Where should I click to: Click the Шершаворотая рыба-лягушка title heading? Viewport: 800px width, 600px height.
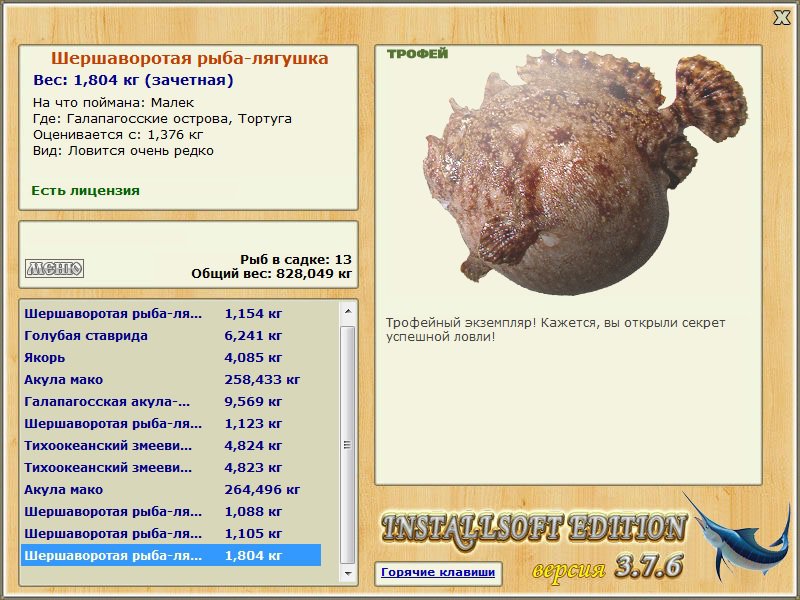(x=189, y=58)
